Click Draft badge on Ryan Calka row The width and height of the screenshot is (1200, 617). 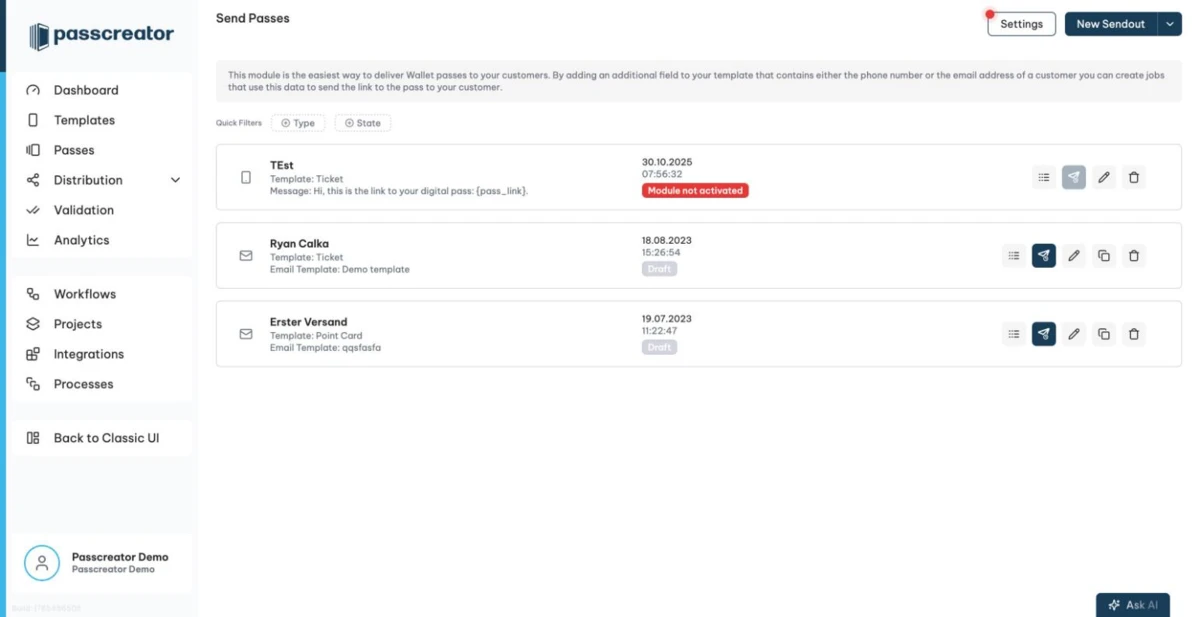coord(659,269)
